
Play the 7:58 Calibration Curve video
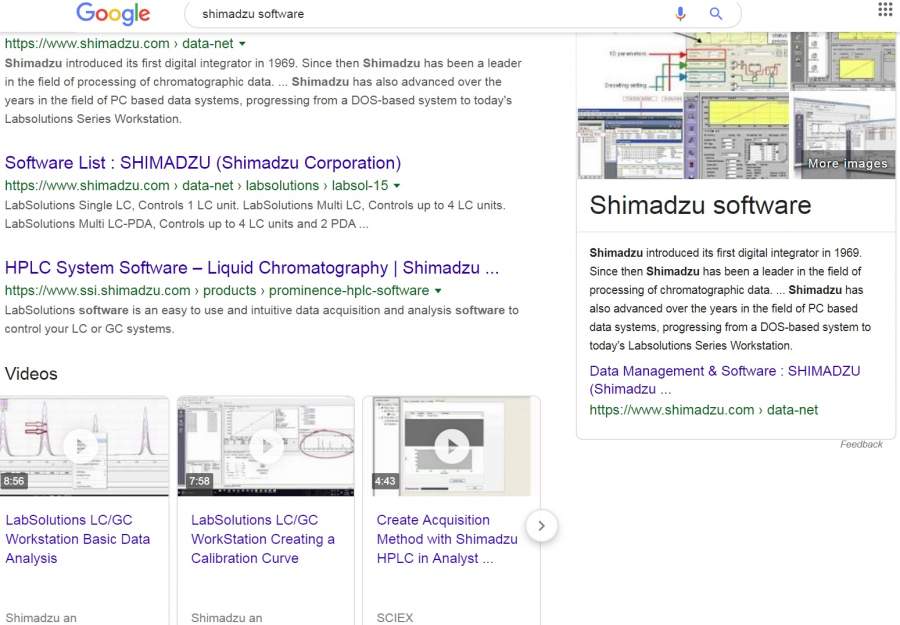[x=266, y=445]
